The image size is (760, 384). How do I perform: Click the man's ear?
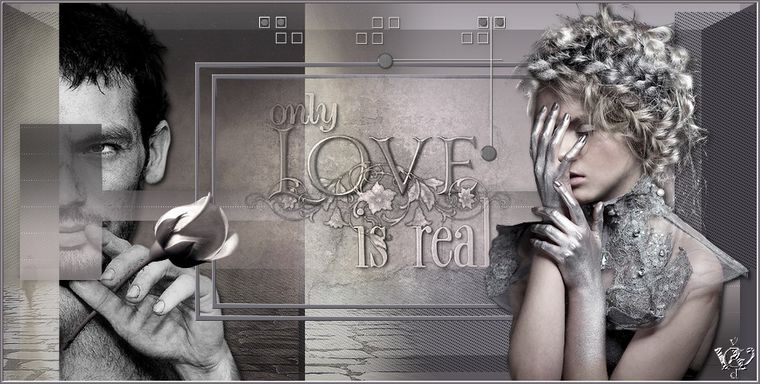(158, 152)
